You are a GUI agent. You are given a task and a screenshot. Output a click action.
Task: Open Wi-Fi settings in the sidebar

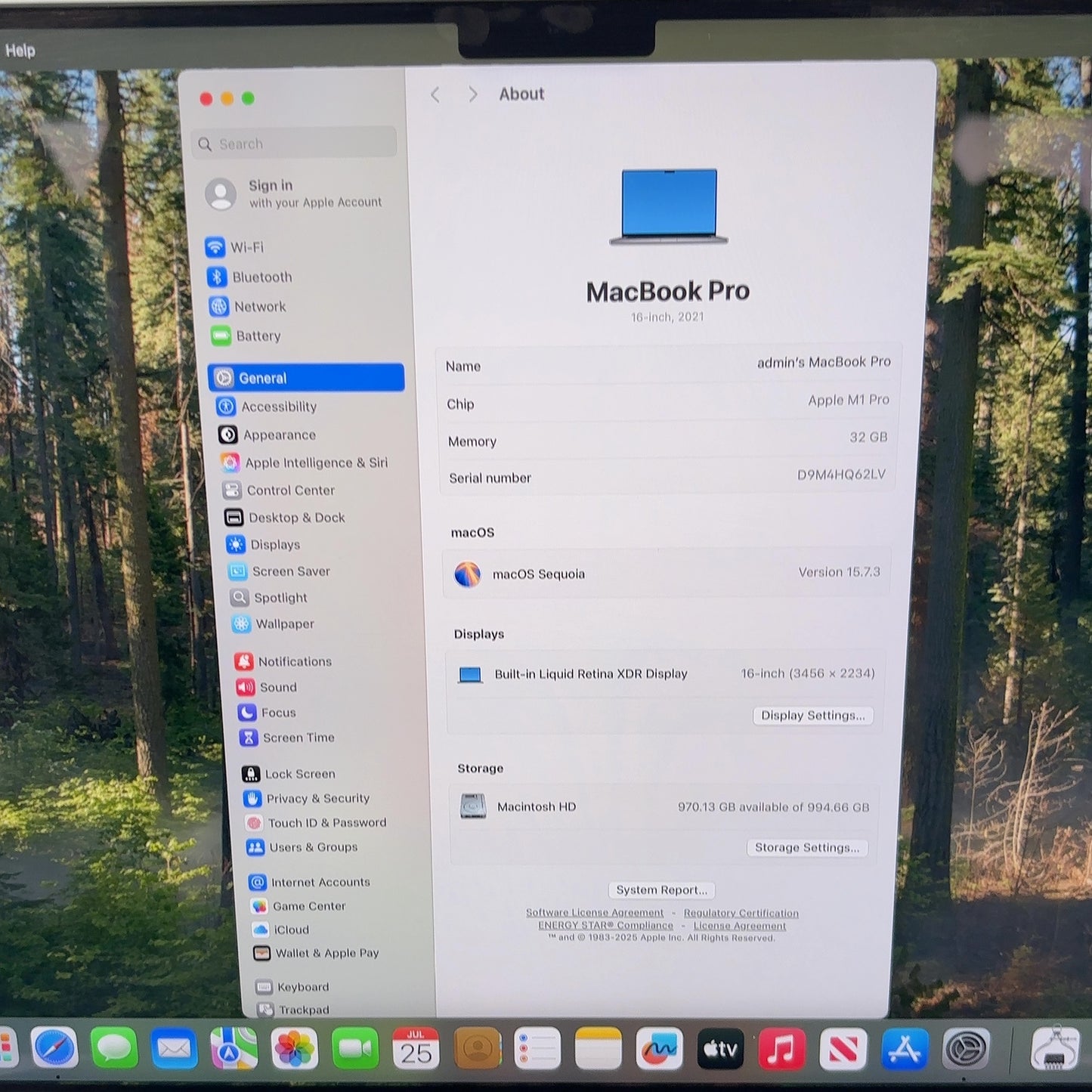[x=234, y=247]
